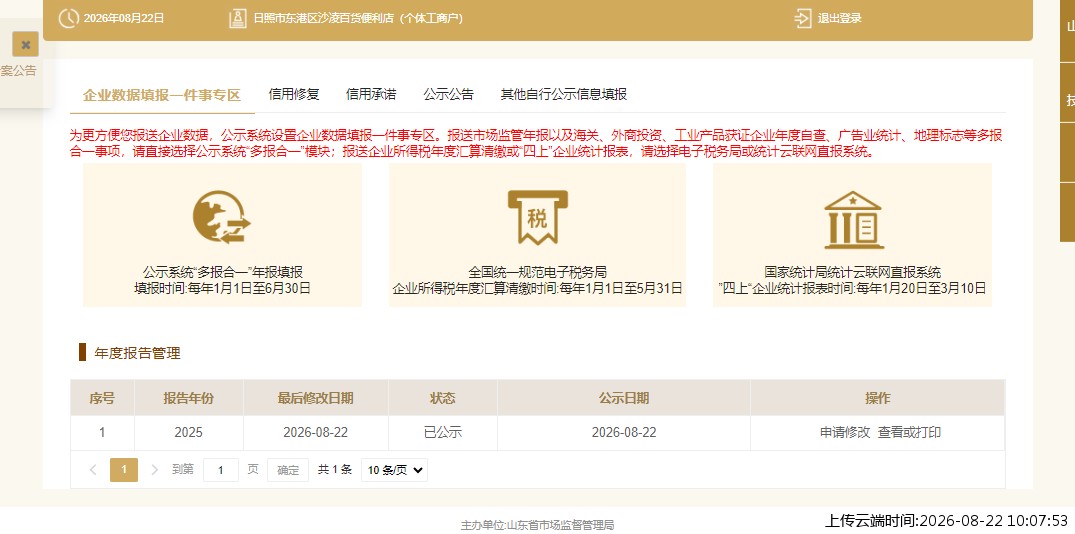The height and width of the screenshot is (534, 1075).
Task: Click the logout arrow icon
Action: (x=802, y=19)
